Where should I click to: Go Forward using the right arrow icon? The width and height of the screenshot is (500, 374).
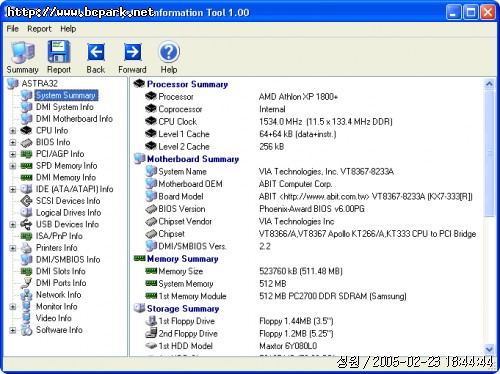click(133, 52)
